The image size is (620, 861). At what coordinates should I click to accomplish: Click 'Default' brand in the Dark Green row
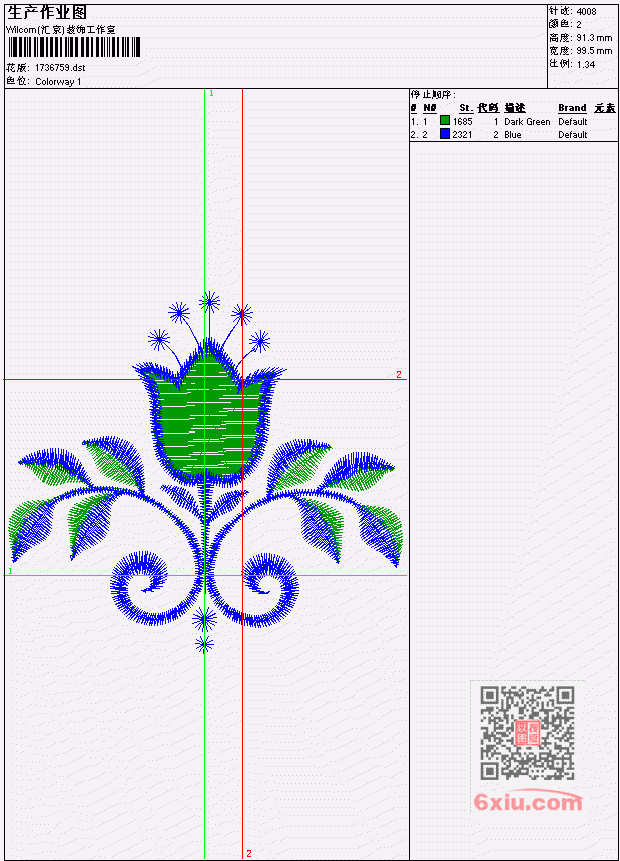[x=573, y=121]
